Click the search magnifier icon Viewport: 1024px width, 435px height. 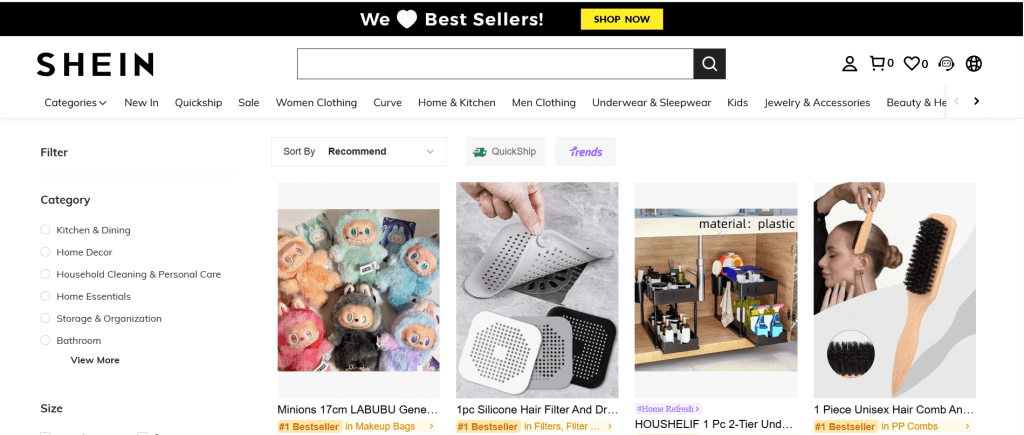point(709,64)
